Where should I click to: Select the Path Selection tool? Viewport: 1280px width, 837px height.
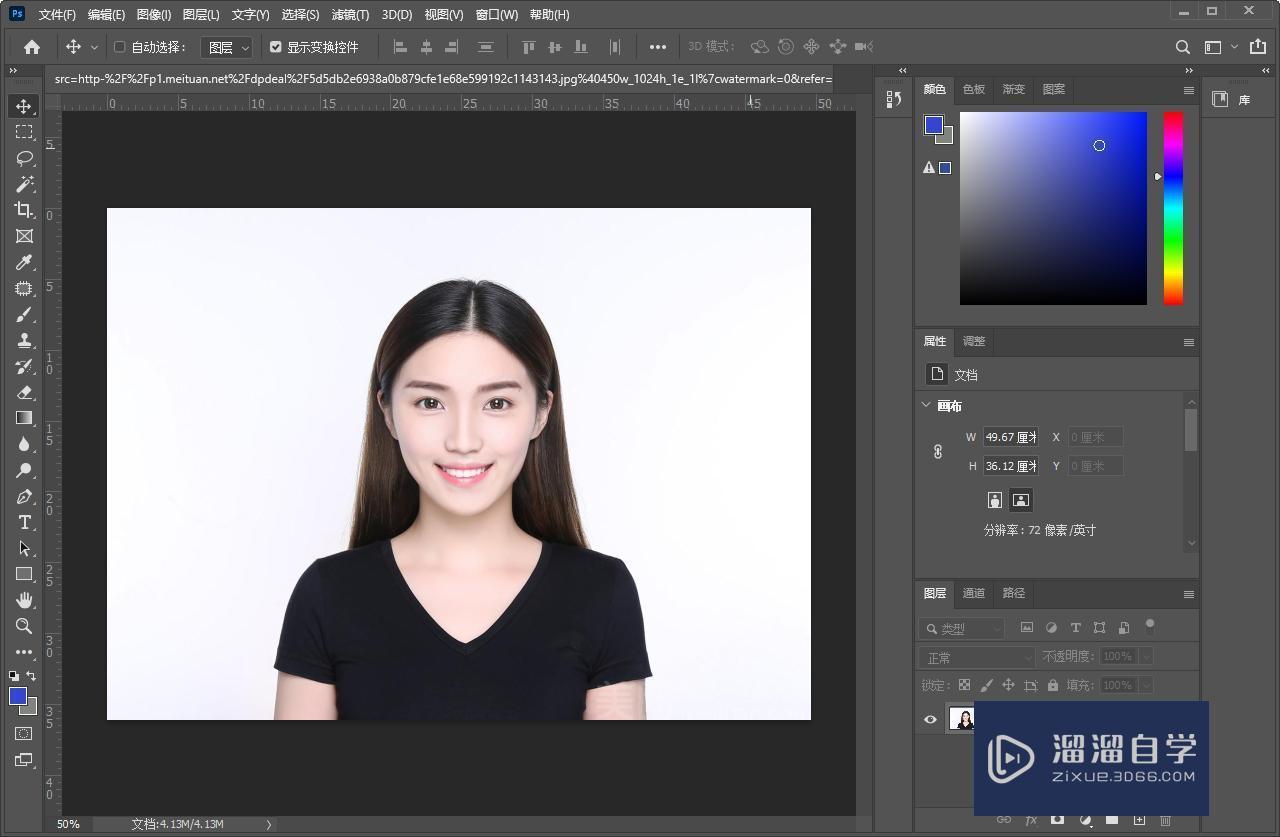[x=24, y=548]
